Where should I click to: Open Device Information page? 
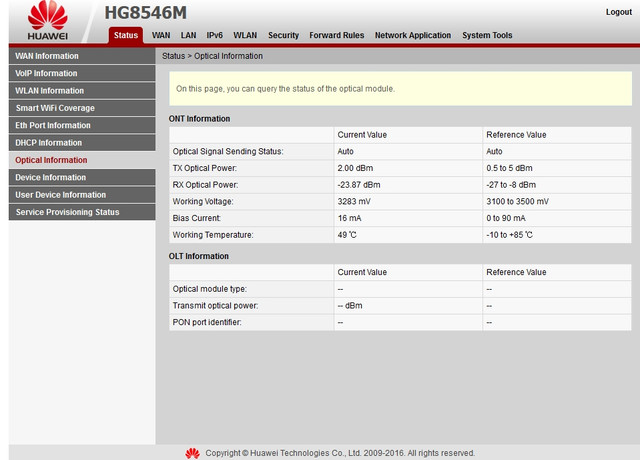pos(82,178)
